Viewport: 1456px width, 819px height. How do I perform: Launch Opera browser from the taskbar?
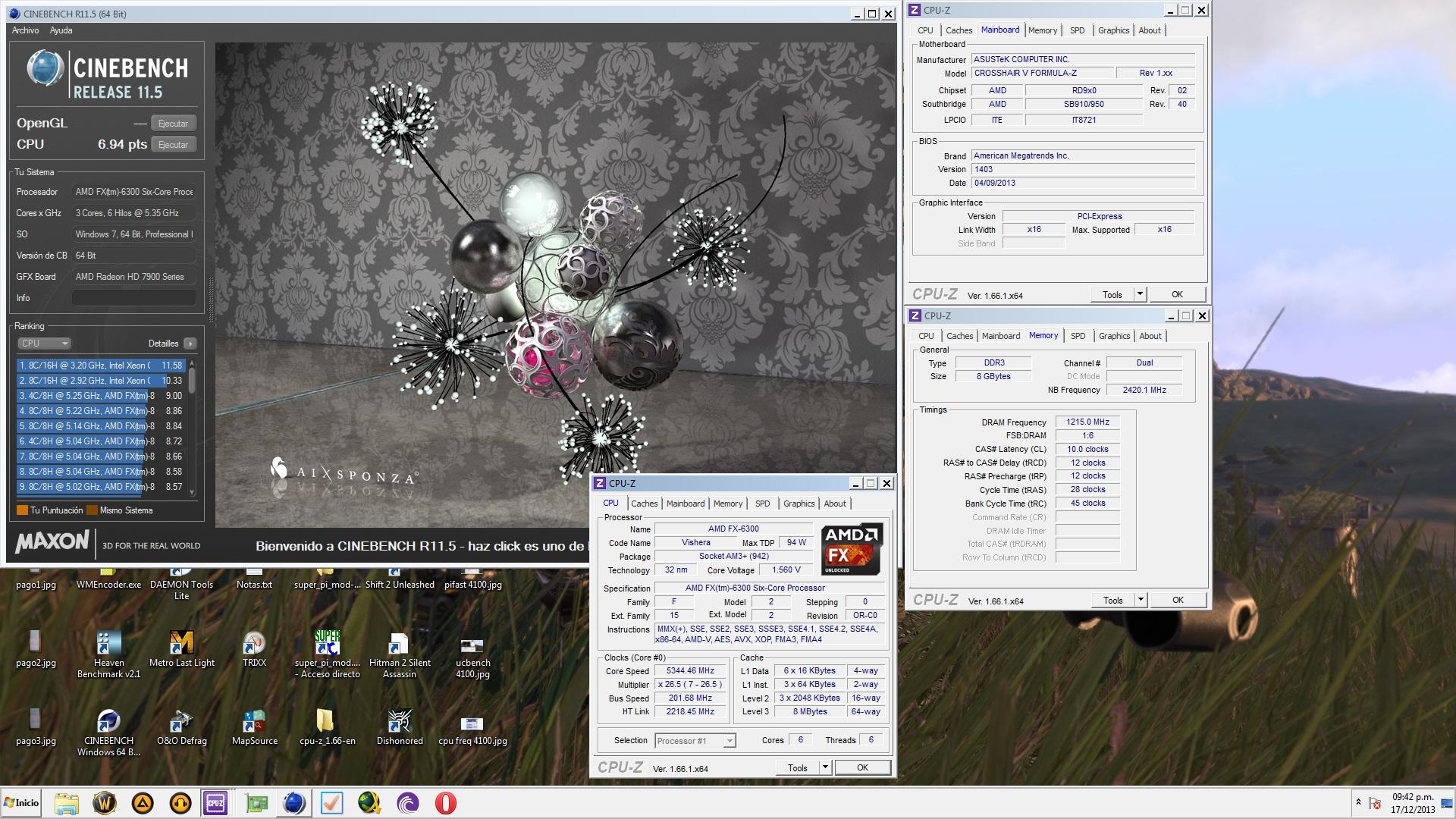tap(446, 803)
